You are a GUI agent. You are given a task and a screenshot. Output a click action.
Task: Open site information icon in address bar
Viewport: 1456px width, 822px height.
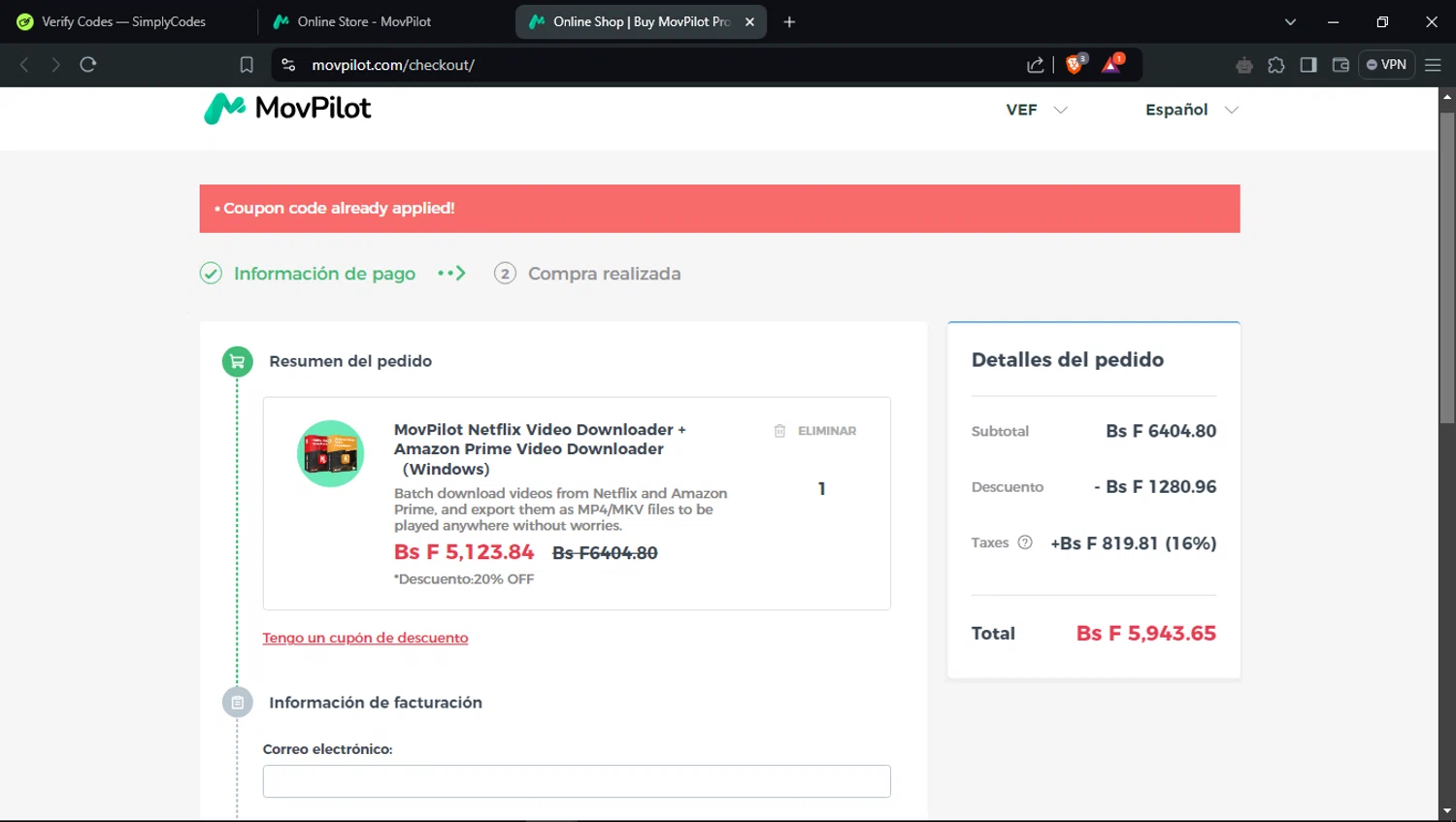click(x=288, y=65)
